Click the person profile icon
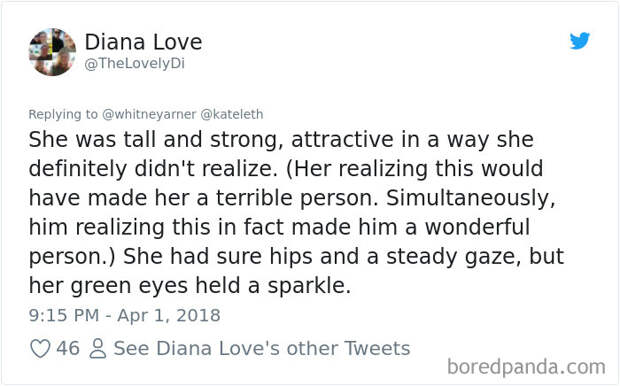 [x=97, y=349]
